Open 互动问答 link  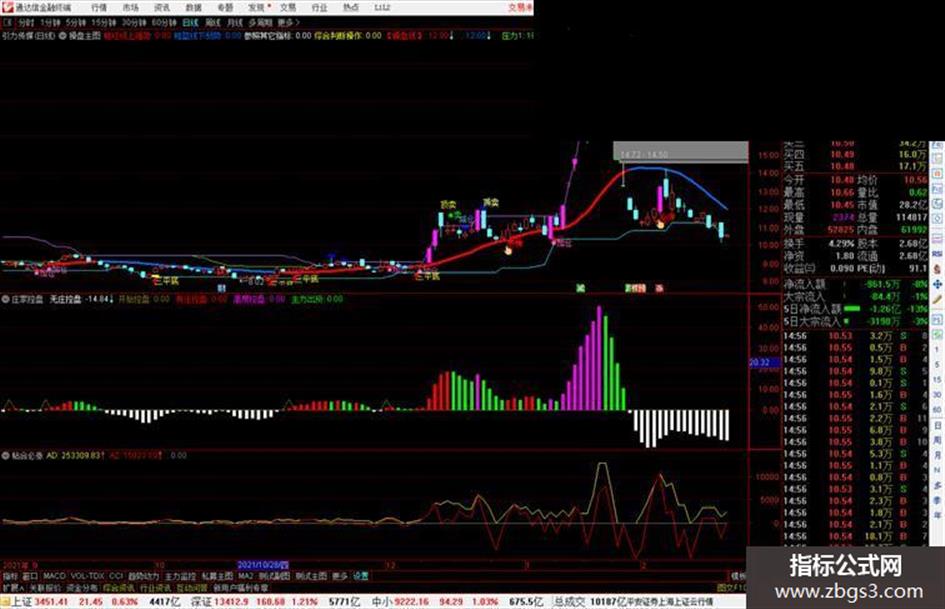coord(192,587)
